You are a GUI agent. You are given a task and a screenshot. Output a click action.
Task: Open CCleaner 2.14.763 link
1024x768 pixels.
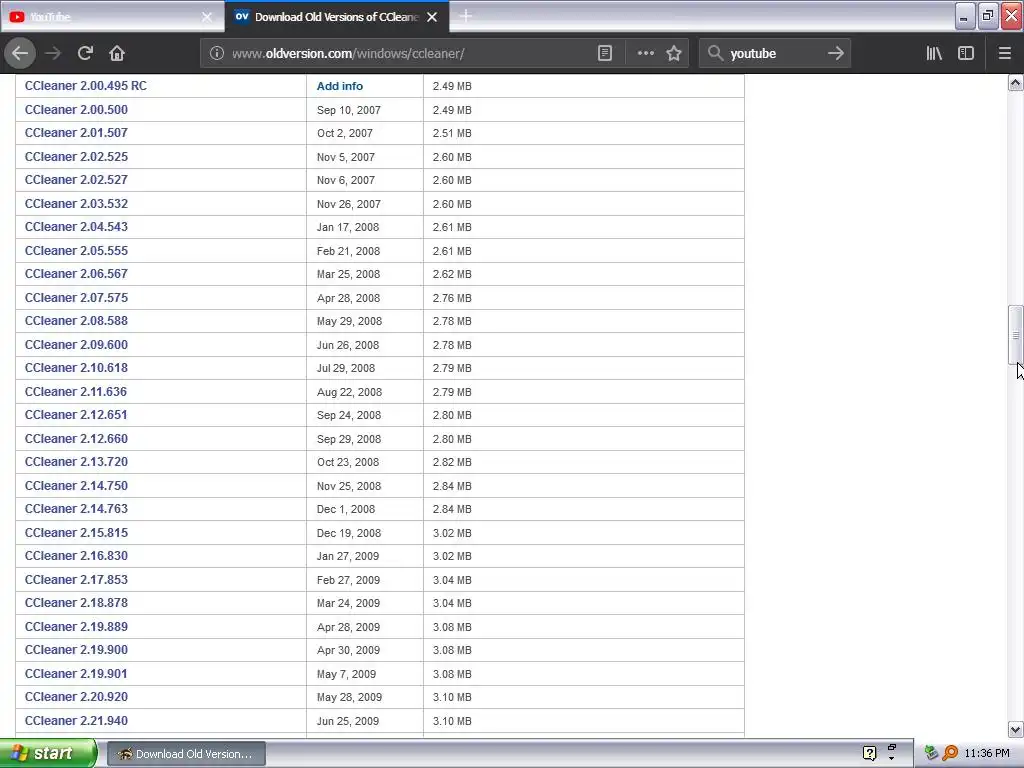tap(76, 509)
